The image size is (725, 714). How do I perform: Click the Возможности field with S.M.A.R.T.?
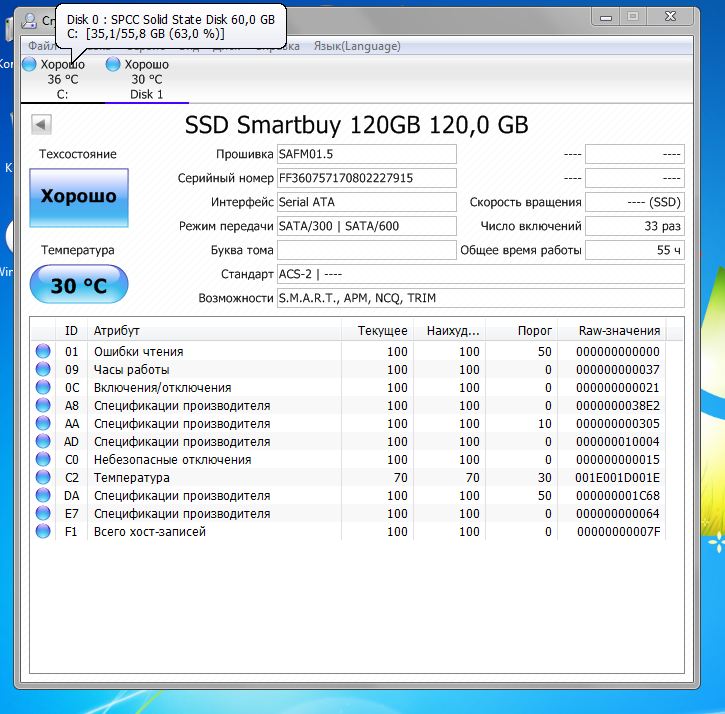coord(480,298)
